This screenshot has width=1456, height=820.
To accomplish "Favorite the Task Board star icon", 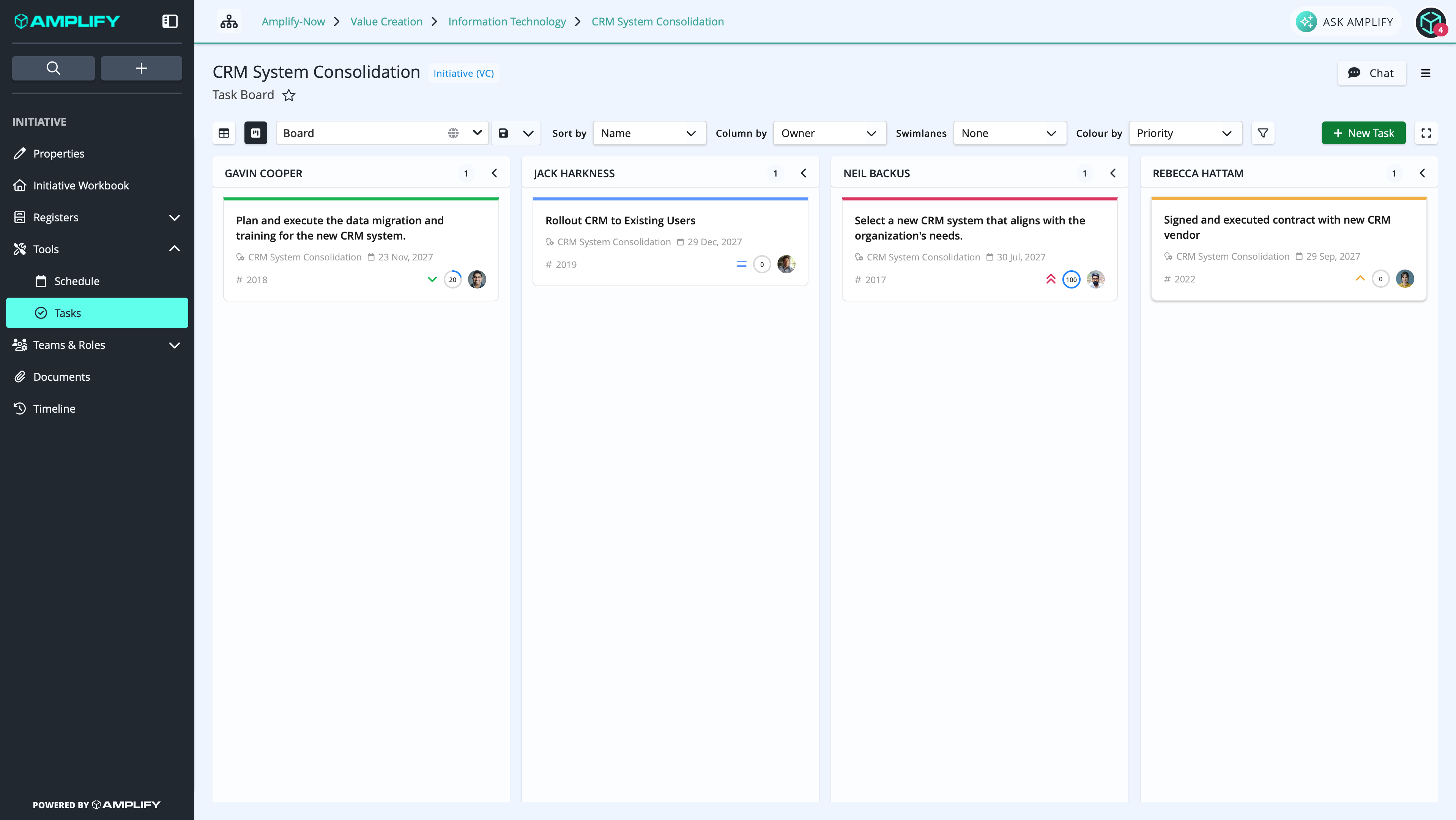I will tap(289, 95).
